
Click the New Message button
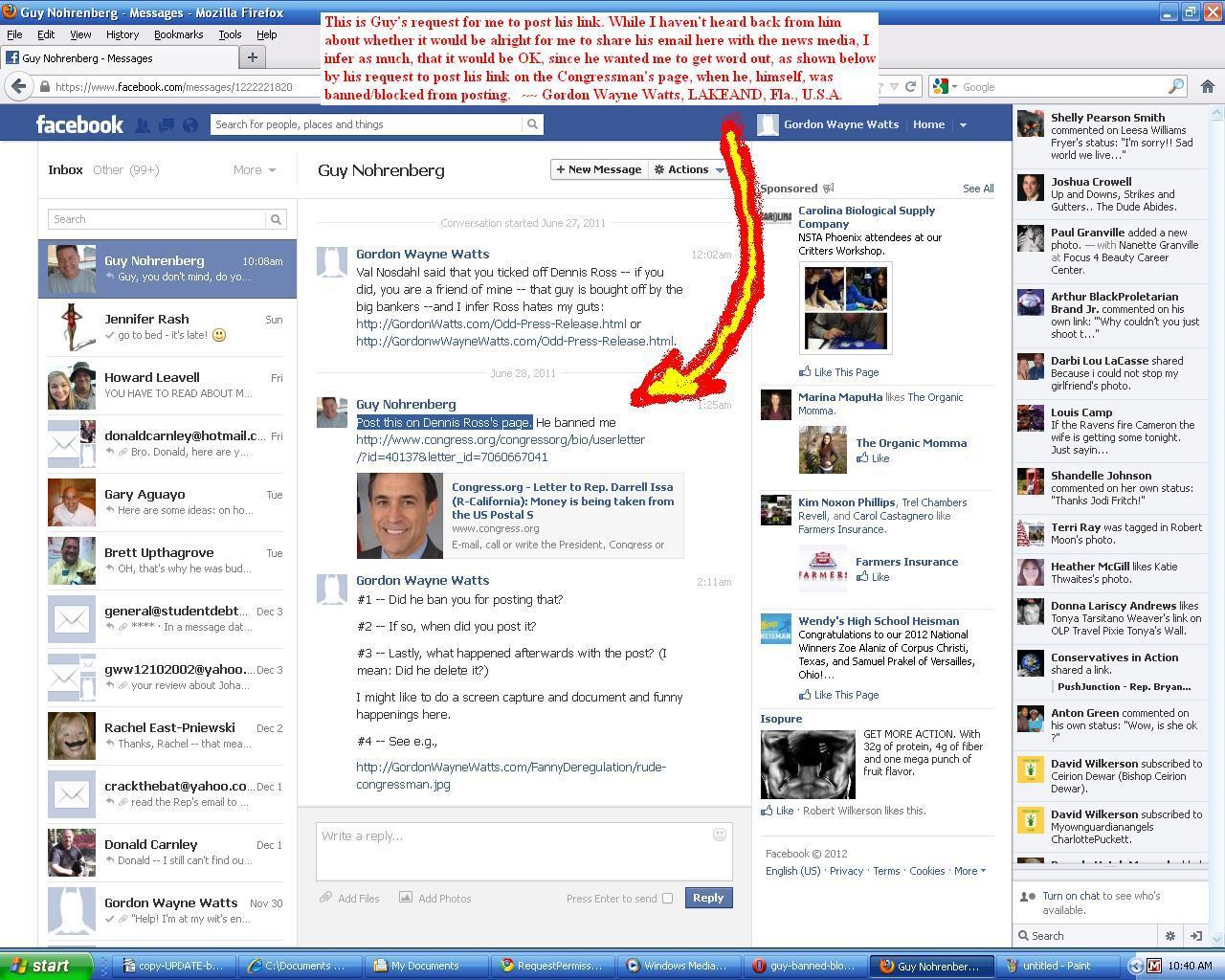pos(599,169)
